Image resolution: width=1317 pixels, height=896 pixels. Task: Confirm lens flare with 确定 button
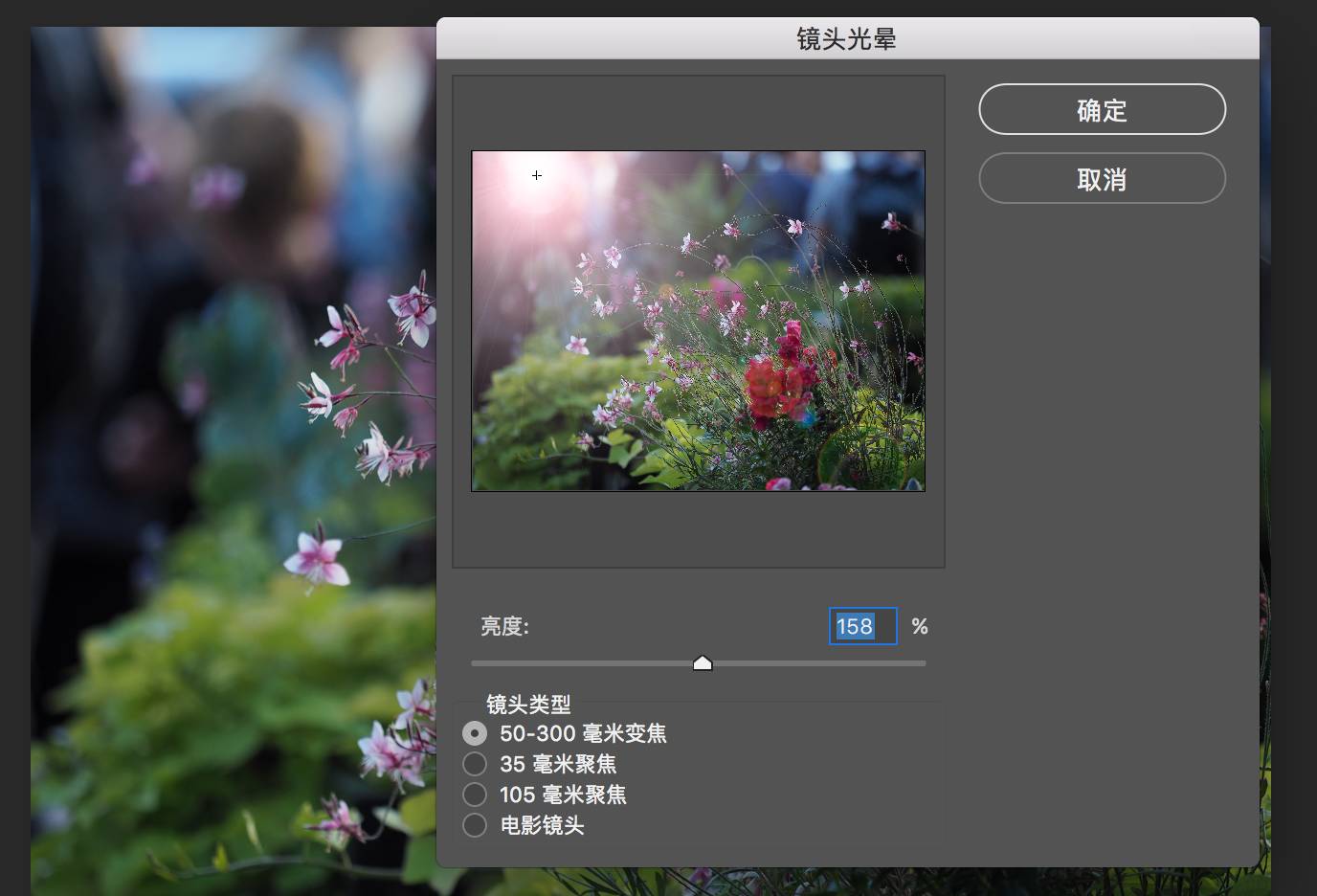coord(1102,109)
